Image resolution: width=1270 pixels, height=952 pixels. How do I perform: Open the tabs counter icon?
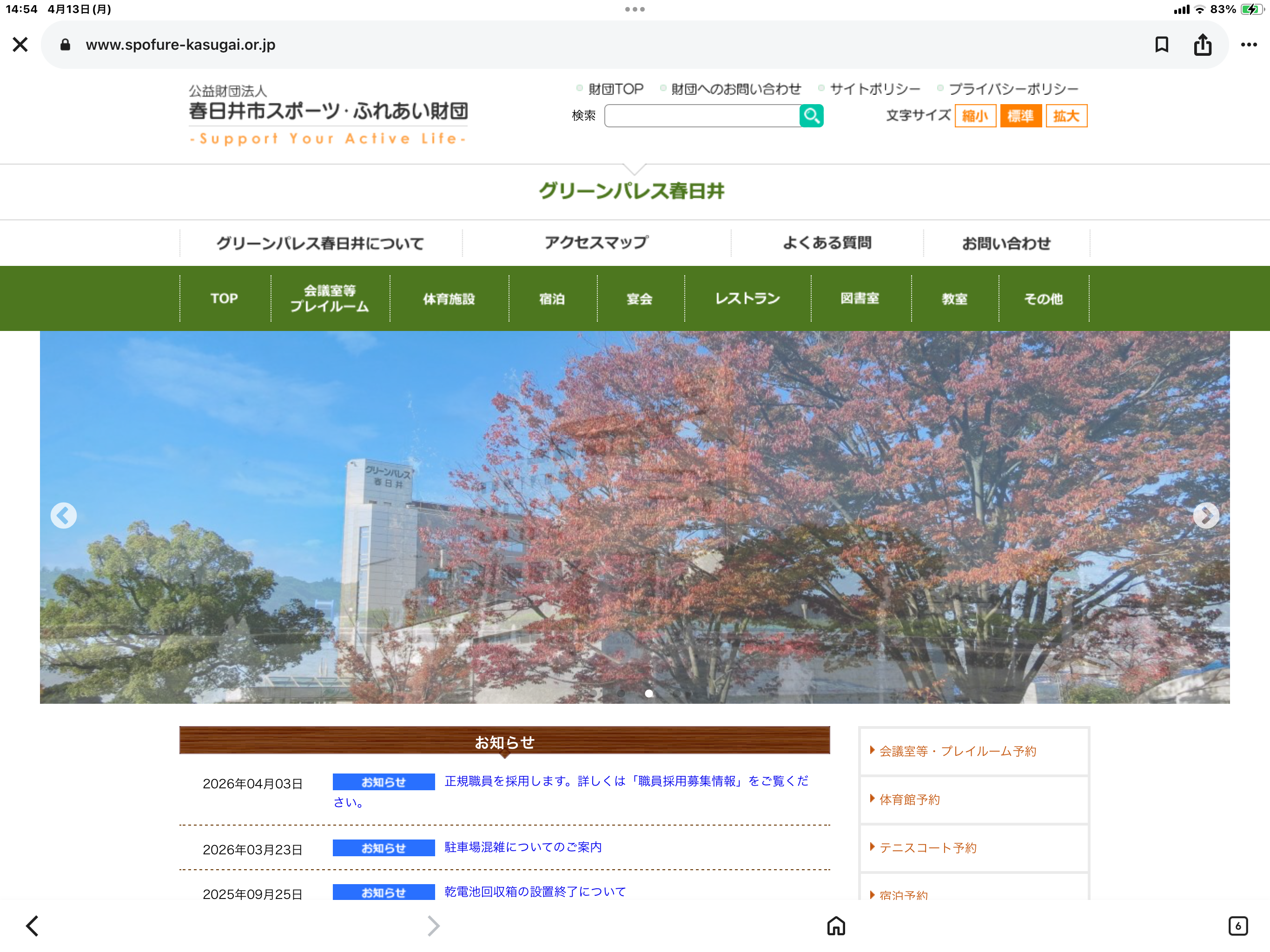coord(1237,926)
